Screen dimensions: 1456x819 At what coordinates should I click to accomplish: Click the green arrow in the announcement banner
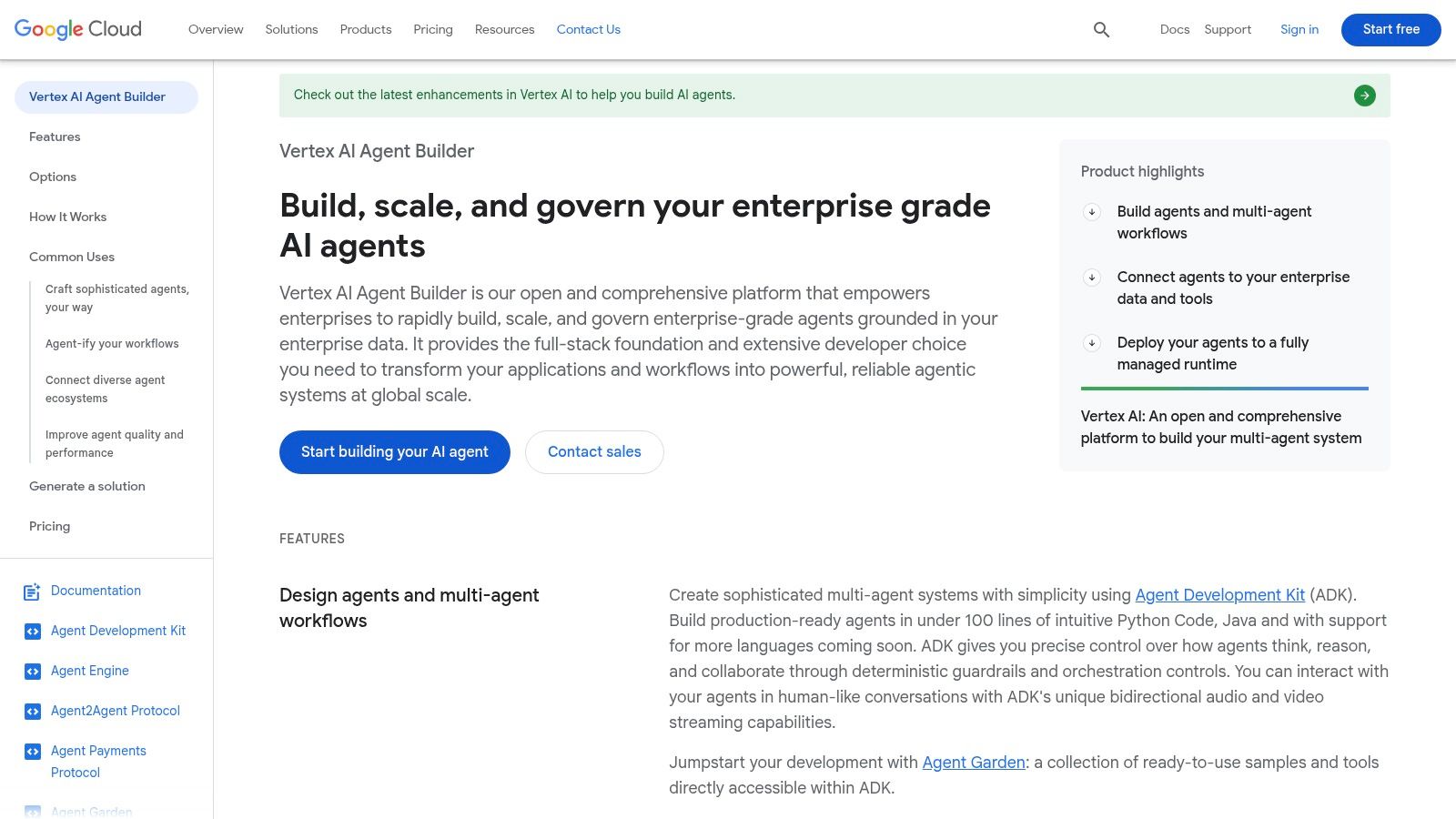1364,95
